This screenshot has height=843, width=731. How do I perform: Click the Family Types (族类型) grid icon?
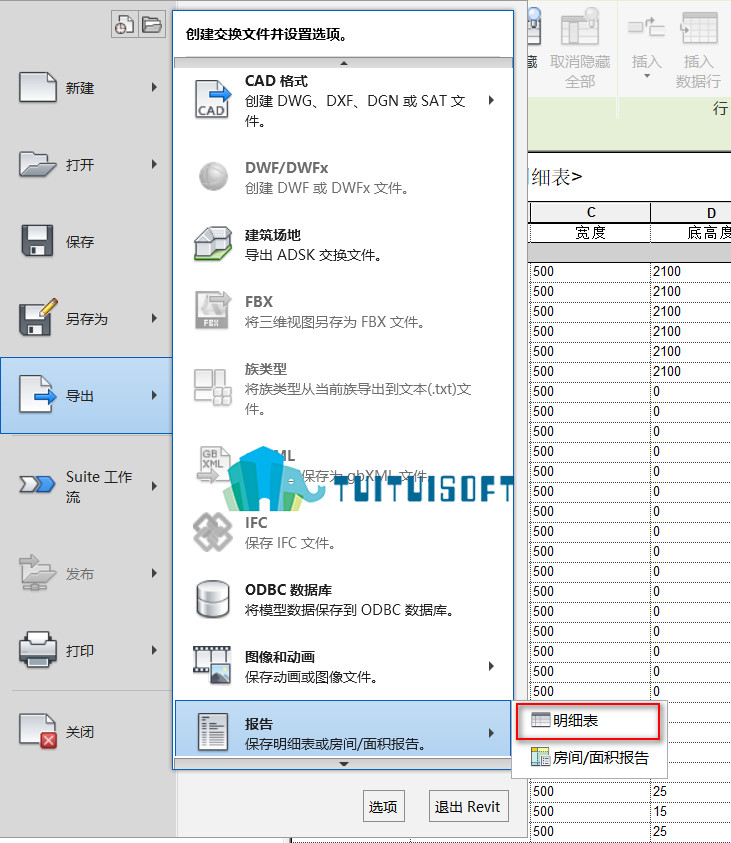click(212, 387)
